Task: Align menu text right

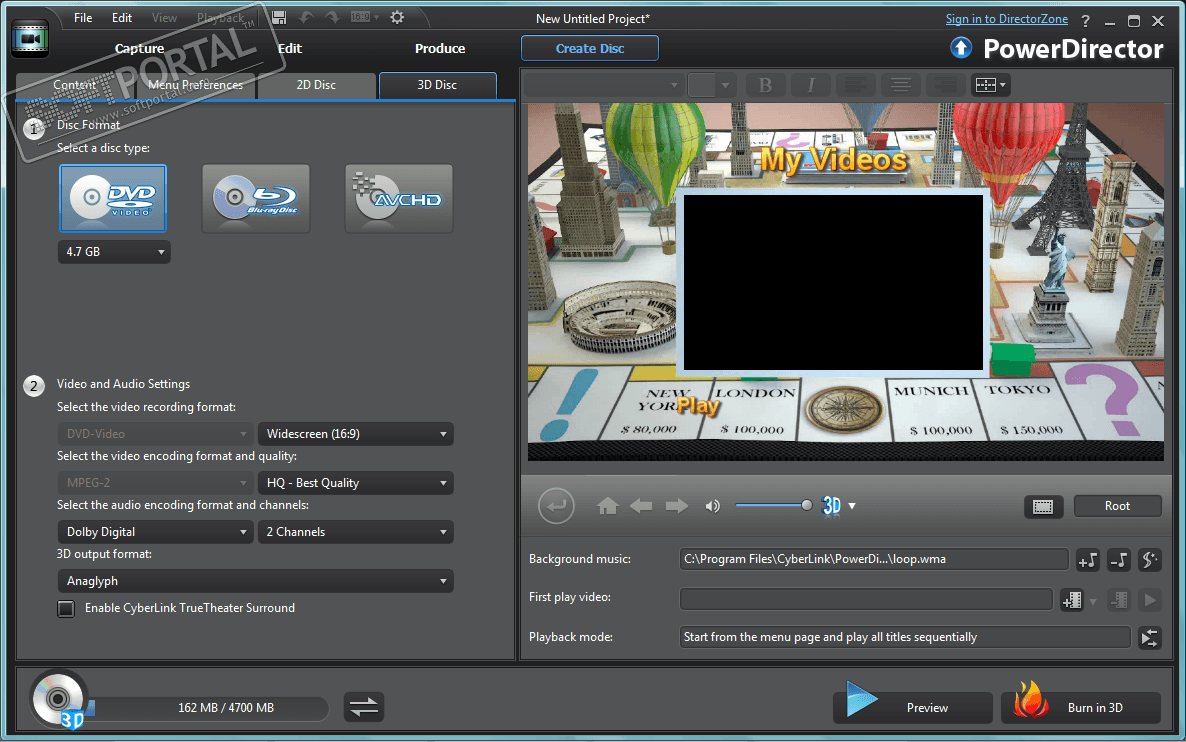Action: 945,85
